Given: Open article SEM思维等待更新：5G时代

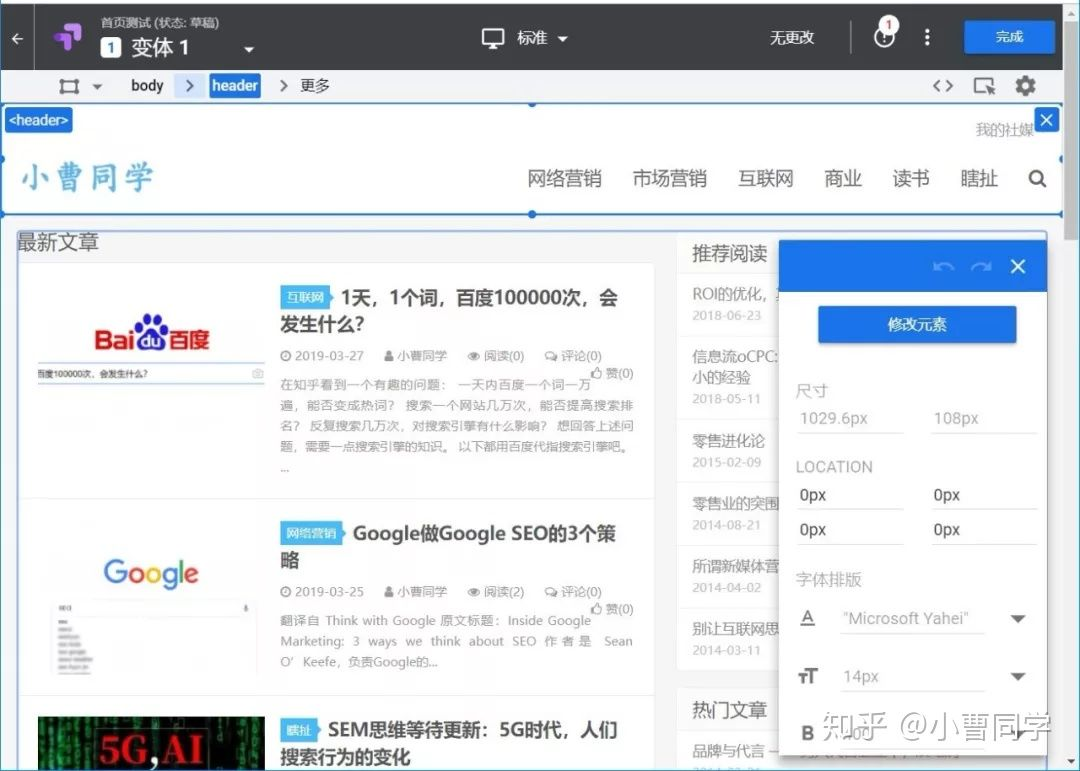Looking at the screenshot, I should click(x=448, y=743).
